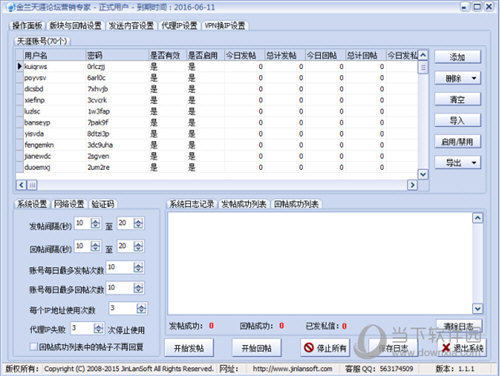Click the 开始发帖 button
The width and height of the screenshot is (500, 376).
click(189, 348)
